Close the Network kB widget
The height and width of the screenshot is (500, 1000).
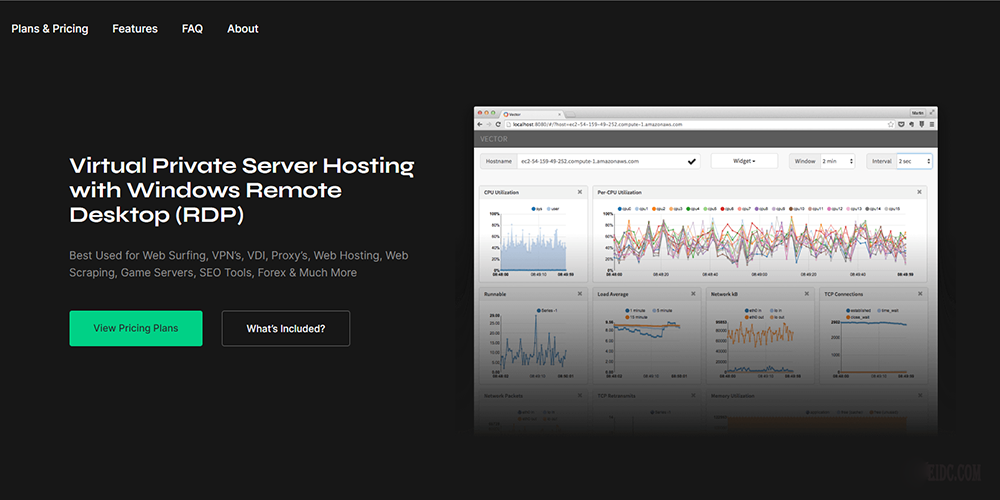(806, 294)
